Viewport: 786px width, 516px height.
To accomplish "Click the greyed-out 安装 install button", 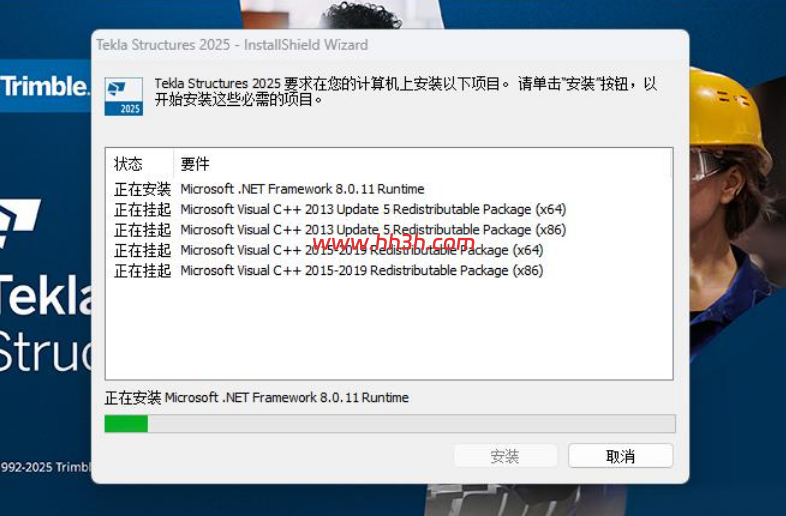I will 505,456.
